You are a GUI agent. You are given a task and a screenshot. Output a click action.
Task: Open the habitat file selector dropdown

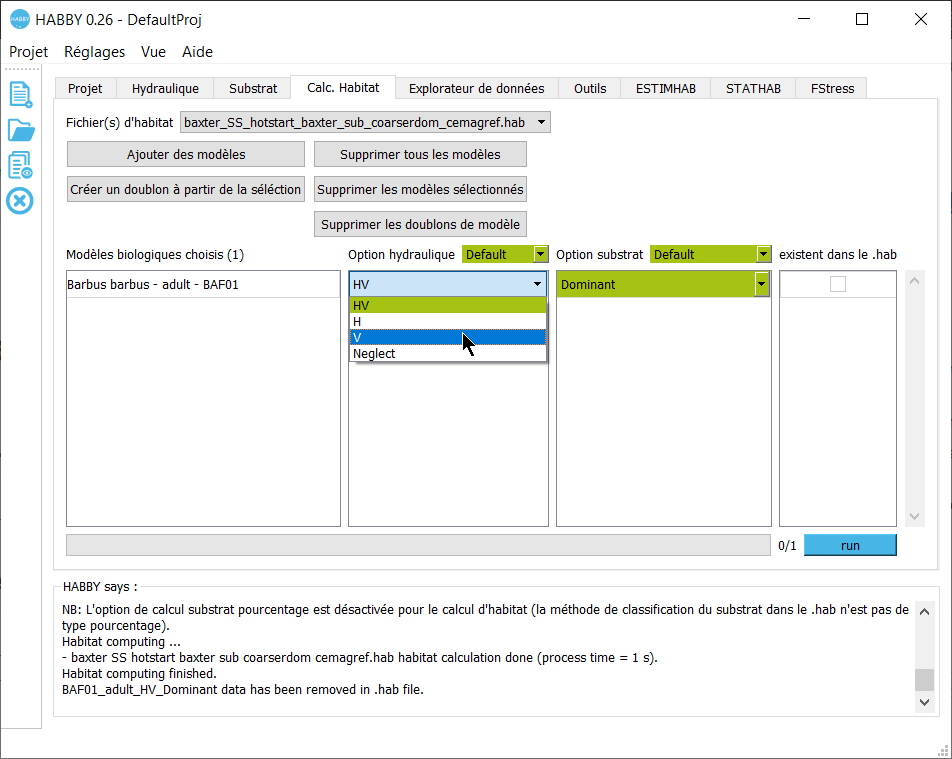pos(541,122)
